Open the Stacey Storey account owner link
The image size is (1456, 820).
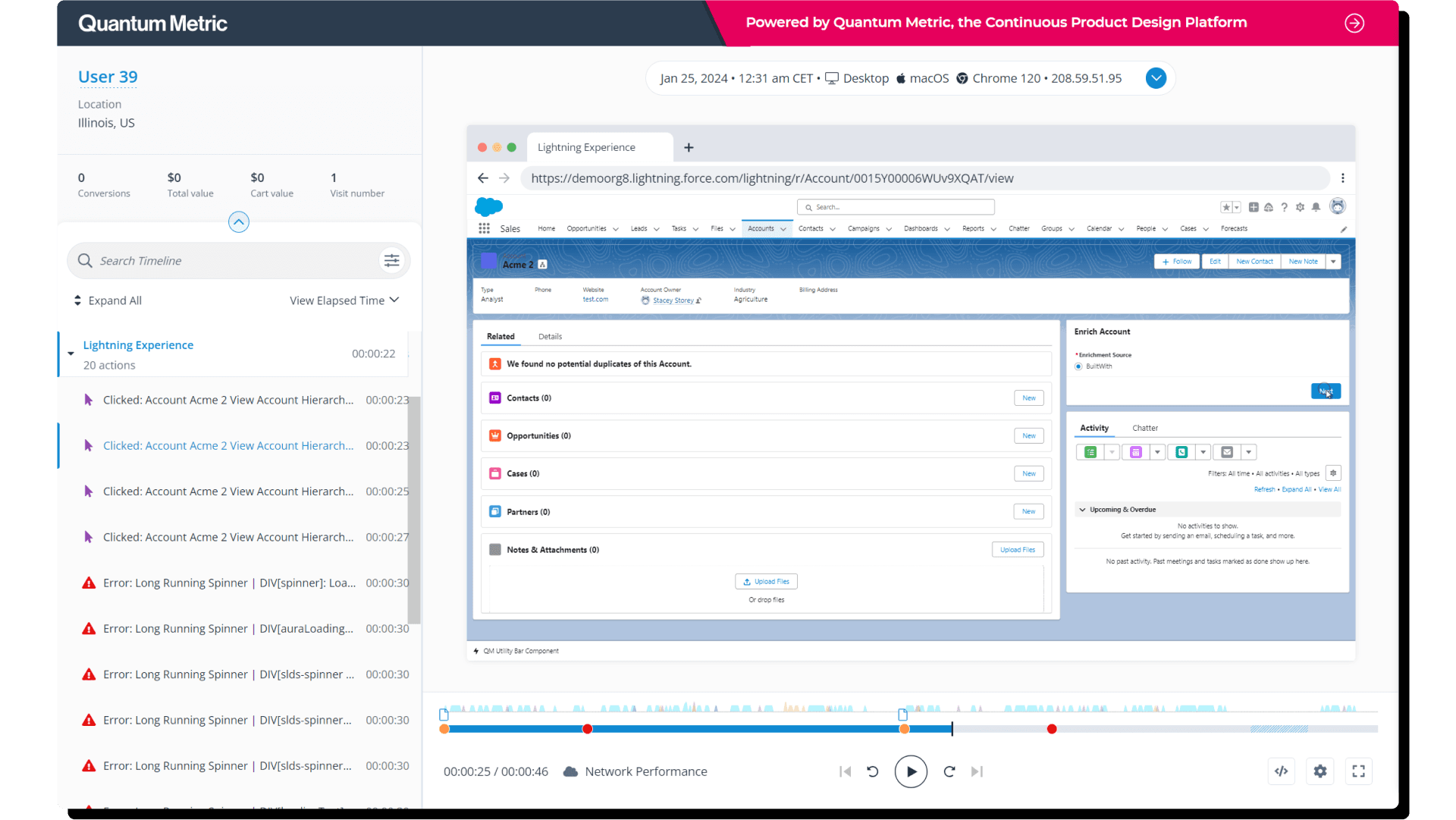[x=673, y=300]
